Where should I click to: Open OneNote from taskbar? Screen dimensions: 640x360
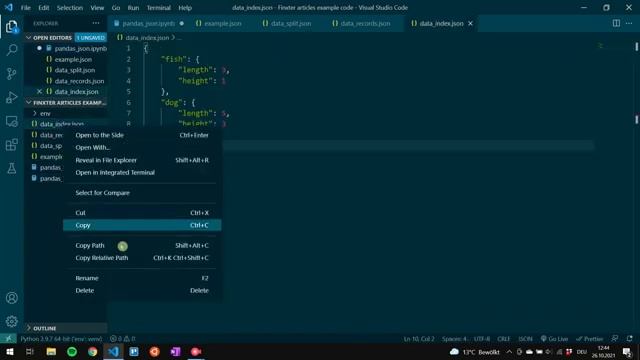(176, 352)
